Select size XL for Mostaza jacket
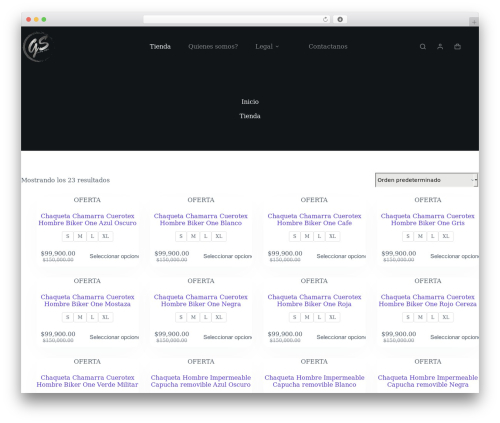500x423 pixels. pyautogui.click(x=106, y=317)
